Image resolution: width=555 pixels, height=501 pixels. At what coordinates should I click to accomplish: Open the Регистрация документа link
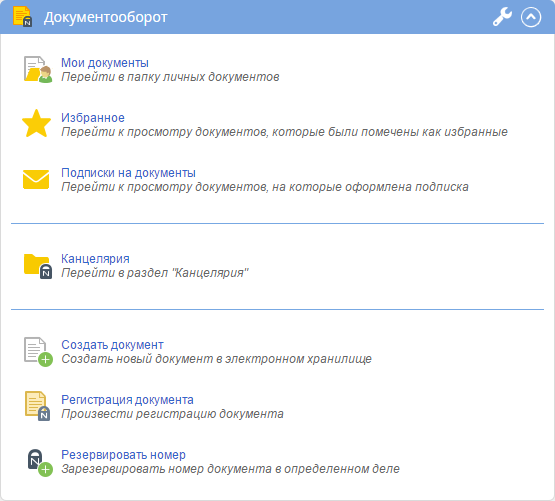127,400
